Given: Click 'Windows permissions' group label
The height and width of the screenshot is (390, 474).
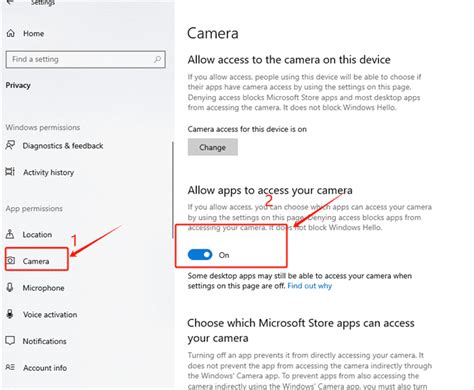Looking at the screenshot, I should pos(43,127).
